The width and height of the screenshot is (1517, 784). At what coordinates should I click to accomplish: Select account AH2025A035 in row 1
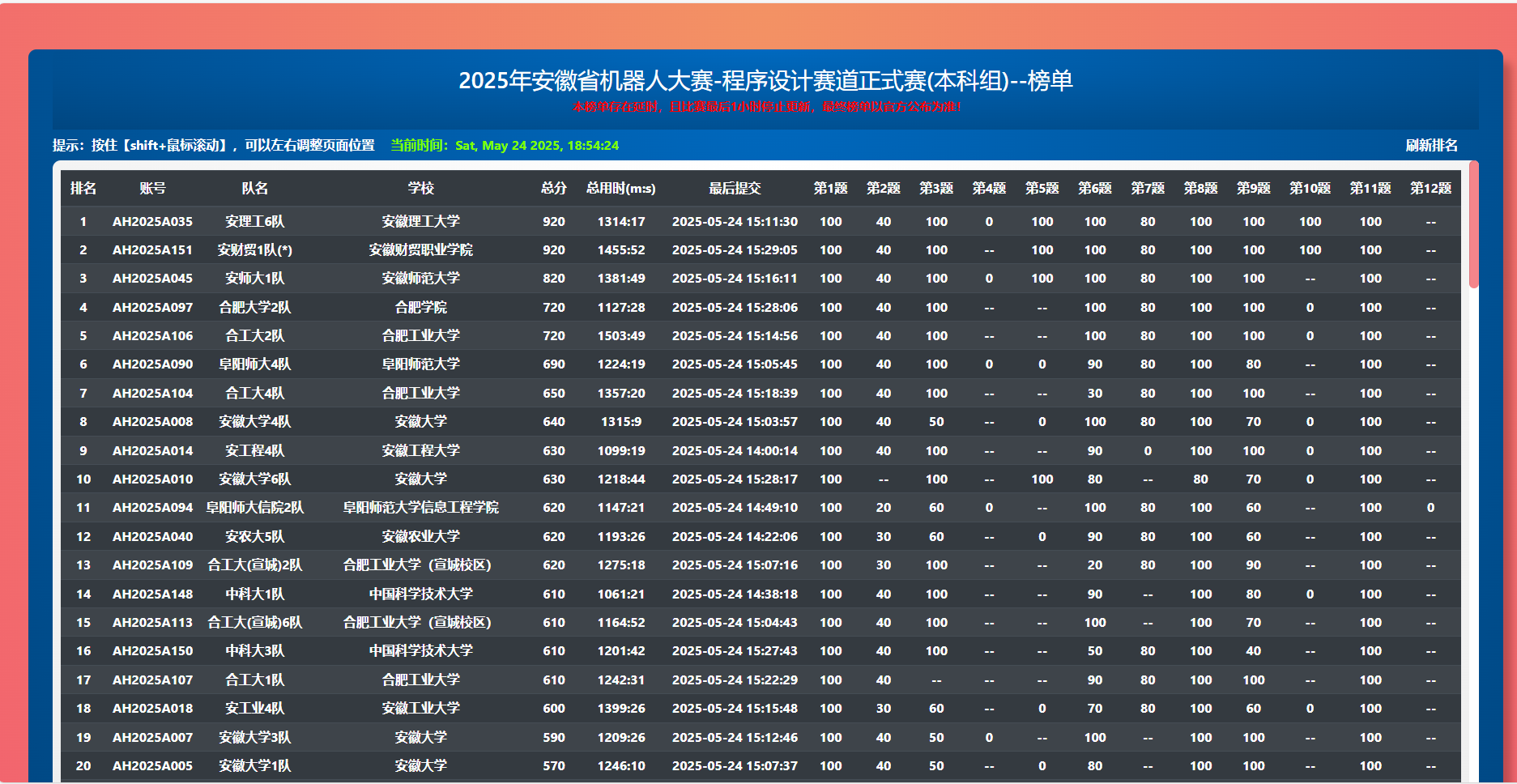coord(152,221)
